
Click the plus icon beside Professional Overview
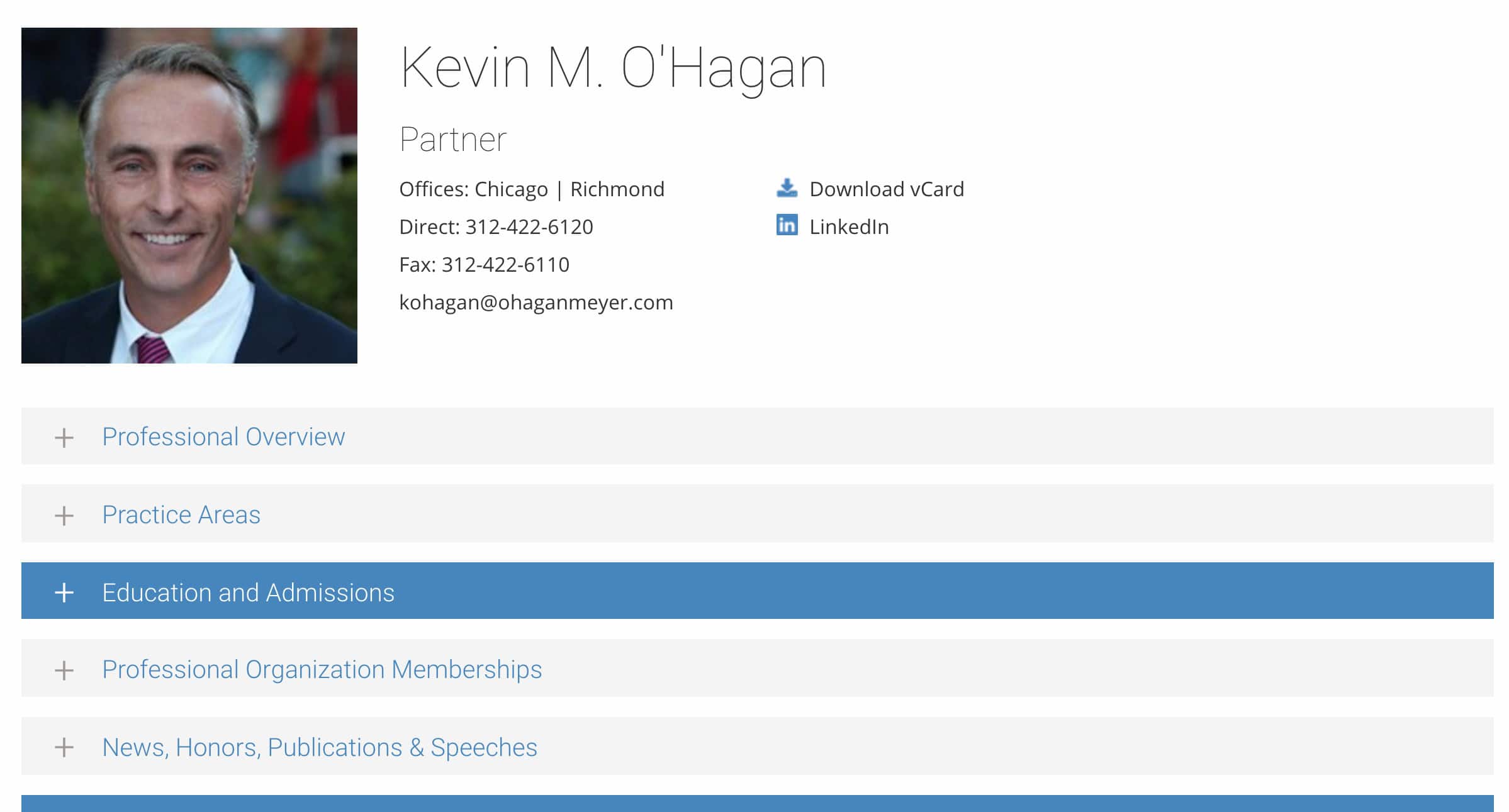tap(64, 438)
